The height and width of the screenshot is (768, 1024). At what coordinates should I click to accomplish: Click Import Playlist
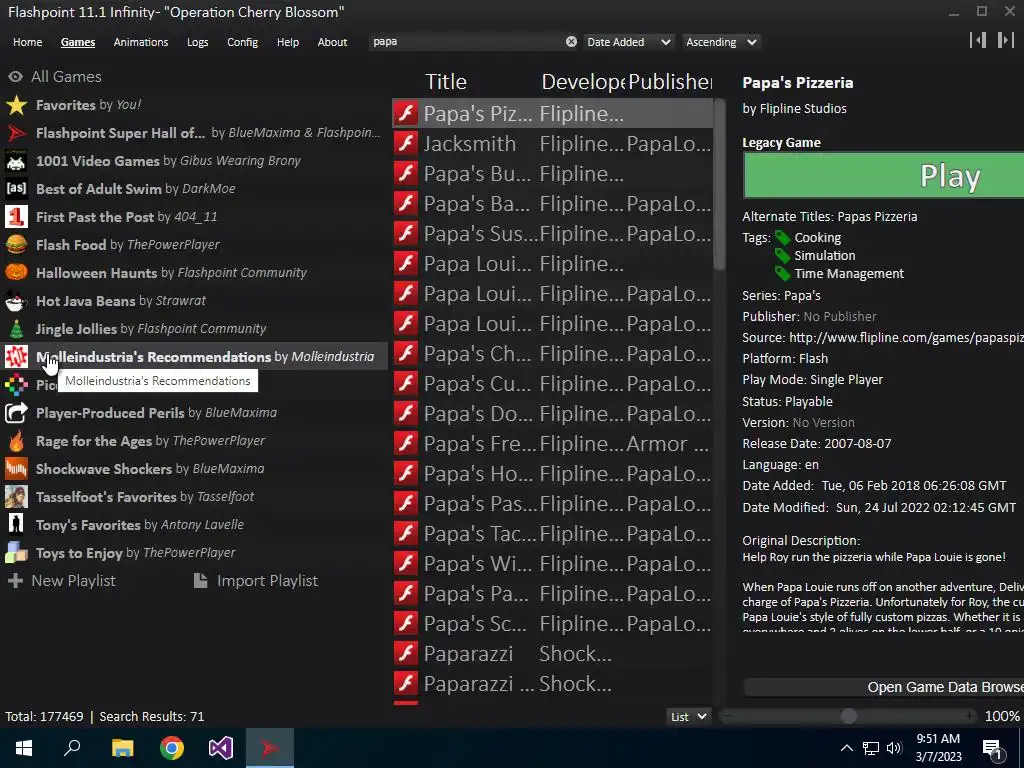(256, 581)
